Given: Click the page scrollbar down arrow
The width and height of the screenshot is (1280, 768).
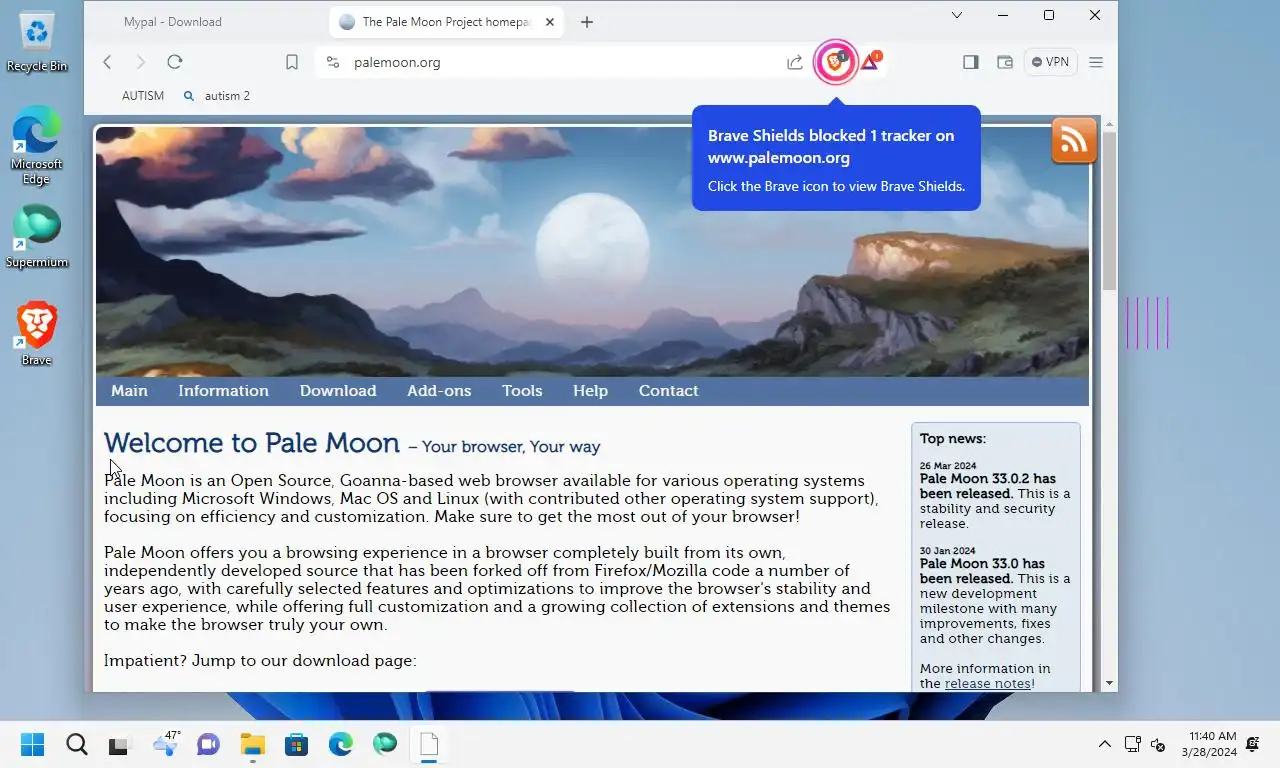Looking at the screenshot, I should [x=1109, y=683].
